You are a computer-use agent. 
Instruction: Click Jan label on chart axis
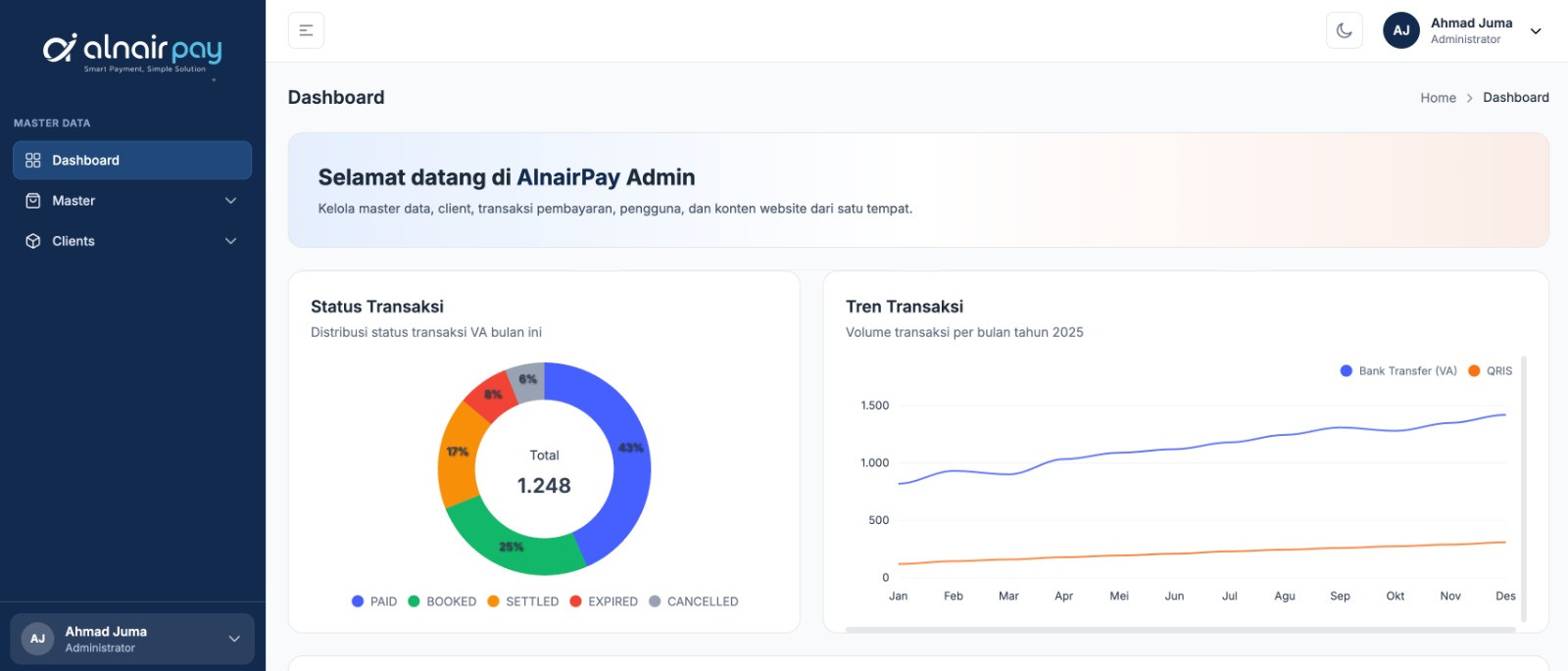tap(898, 597)
